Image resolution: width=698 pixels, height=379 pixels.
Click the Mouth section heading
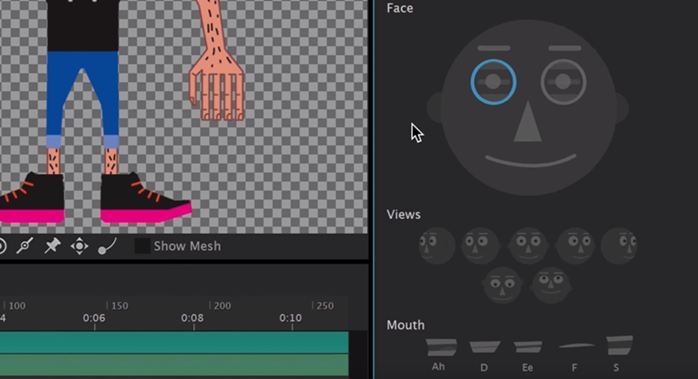[406, 325]
